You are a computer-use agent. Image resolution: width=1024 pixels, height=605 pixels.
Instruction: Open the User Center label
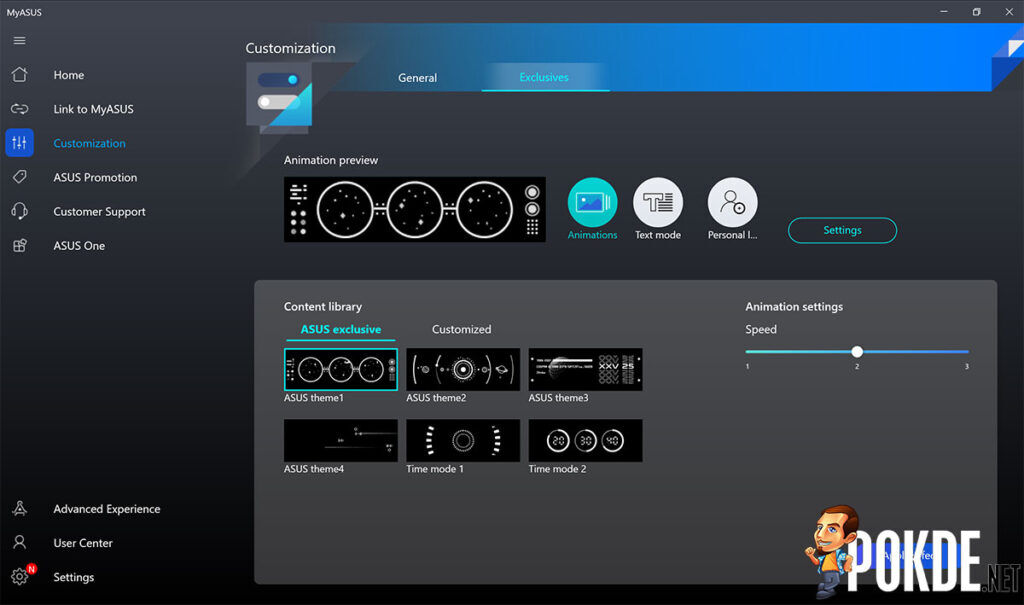pyautogui.click(x=83, y=543)
